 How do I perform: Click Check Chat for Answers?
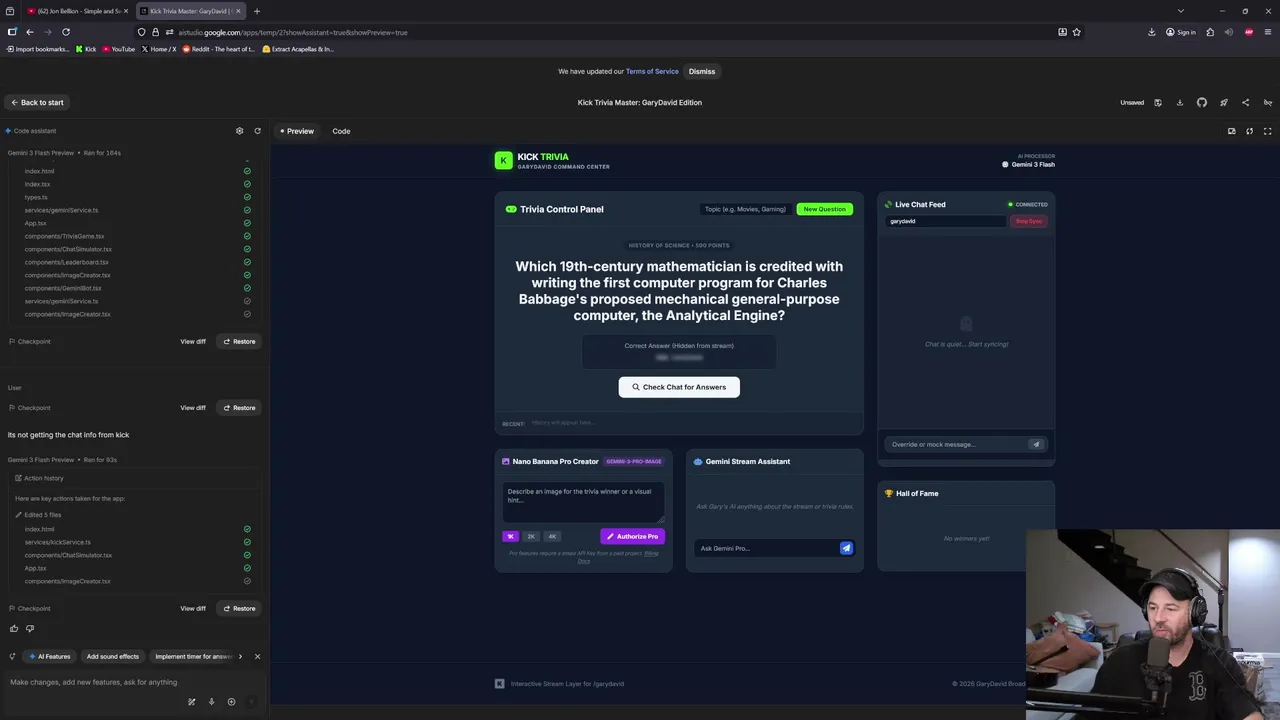679,387
